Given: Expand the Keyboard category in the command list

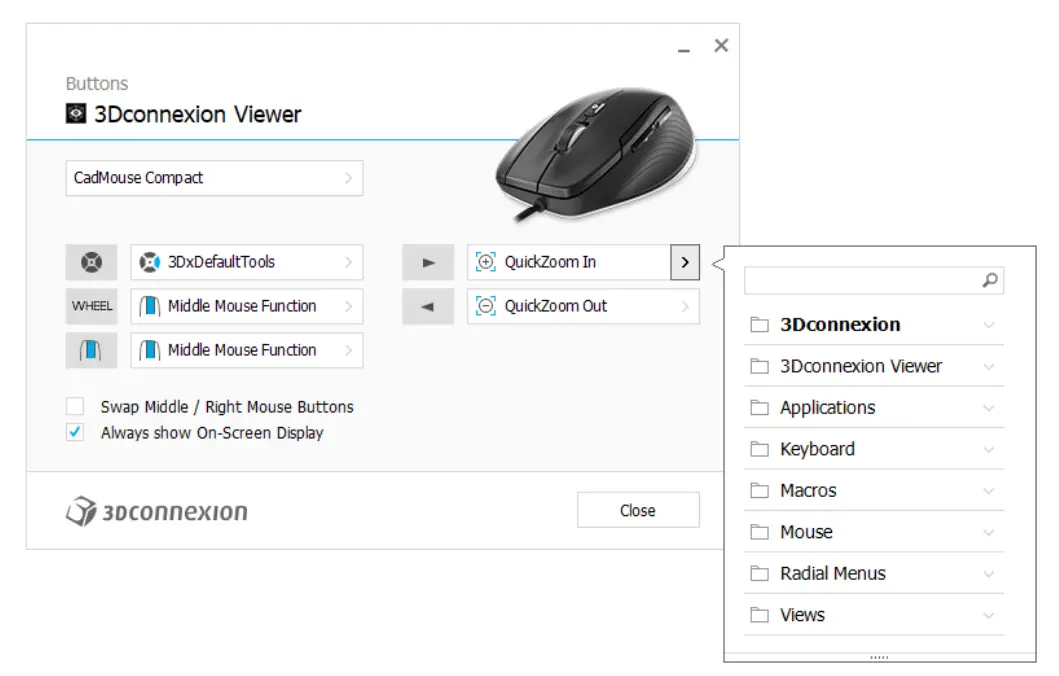Looking at the screenshot, I should click(x=816, y=449).
